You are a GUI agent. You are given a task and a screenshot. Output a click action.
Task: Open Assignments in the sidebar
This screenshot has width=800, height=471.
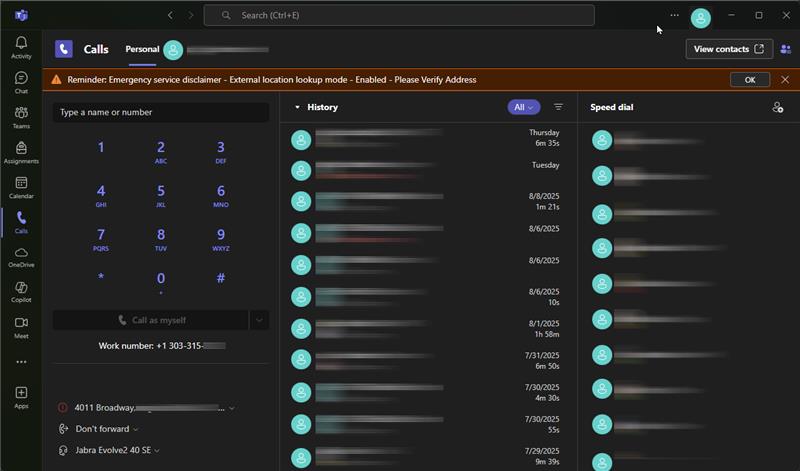[21, 152]
